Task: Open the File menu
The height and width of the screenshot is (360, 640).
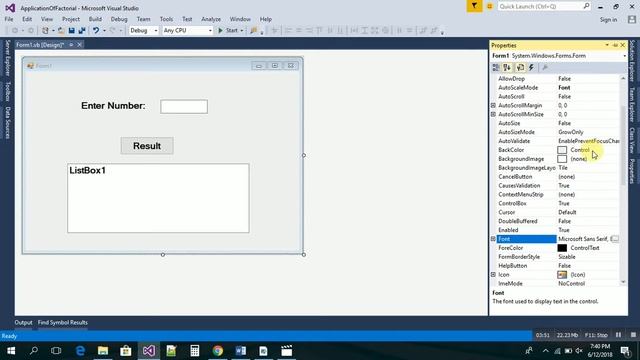Action: click(9, 19)
